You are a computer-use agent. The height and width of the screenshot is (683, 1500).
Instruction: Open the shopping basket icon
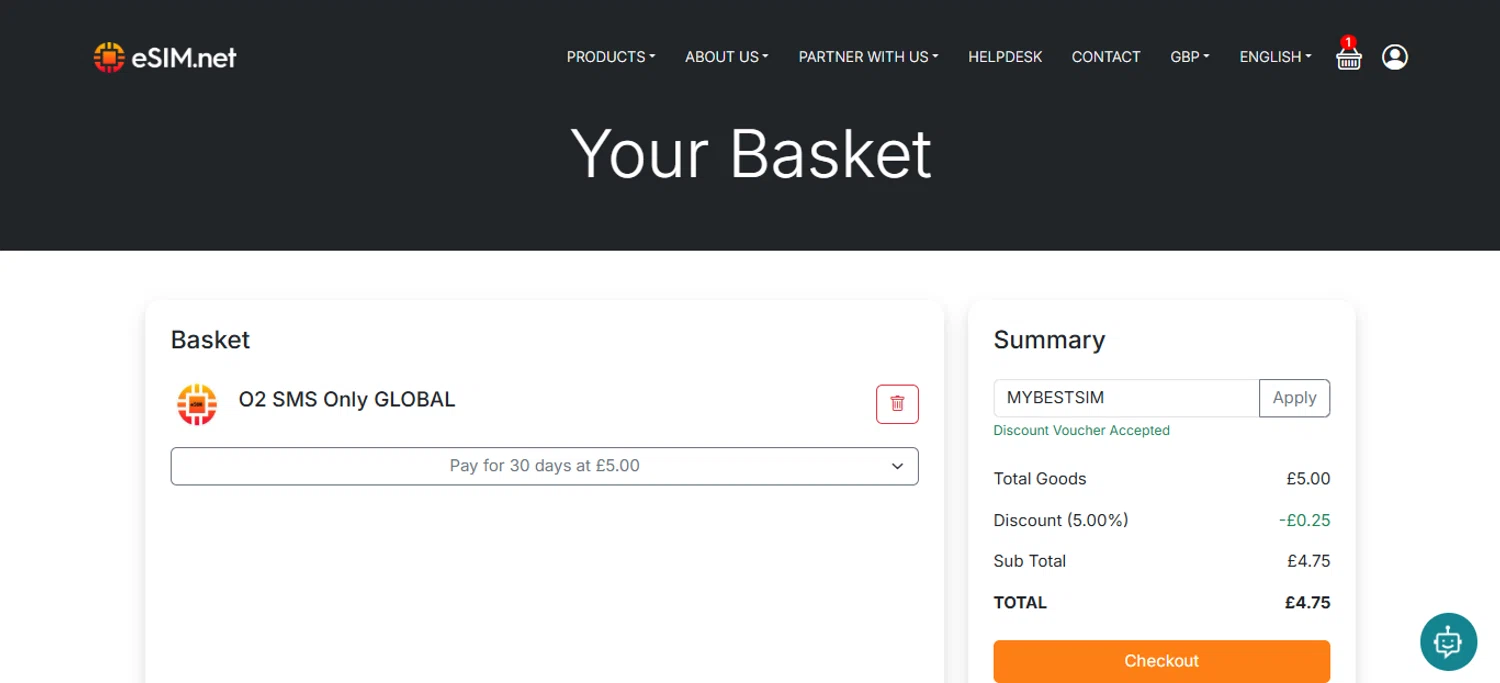(x=1349, y=56)
